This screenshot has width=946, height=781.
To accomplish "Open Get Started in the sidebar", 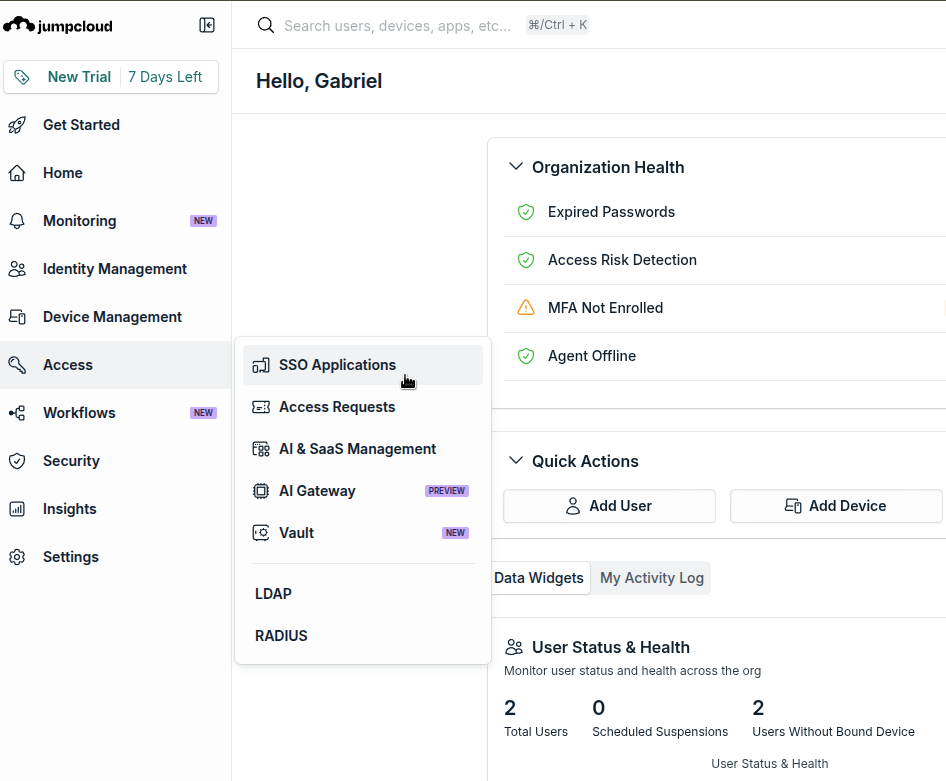I will click(x=115, y=125).
